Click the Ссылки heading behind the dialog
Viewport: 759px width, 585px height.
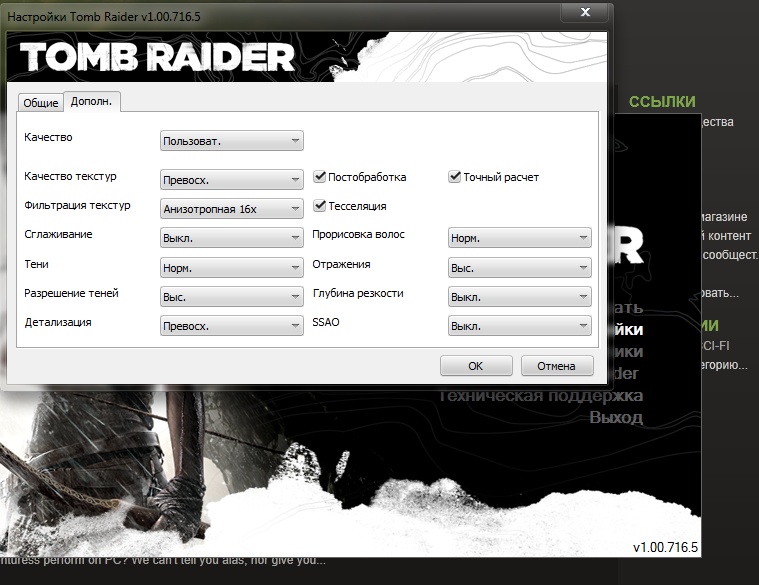pyautogui.click(x=662, y=102)
